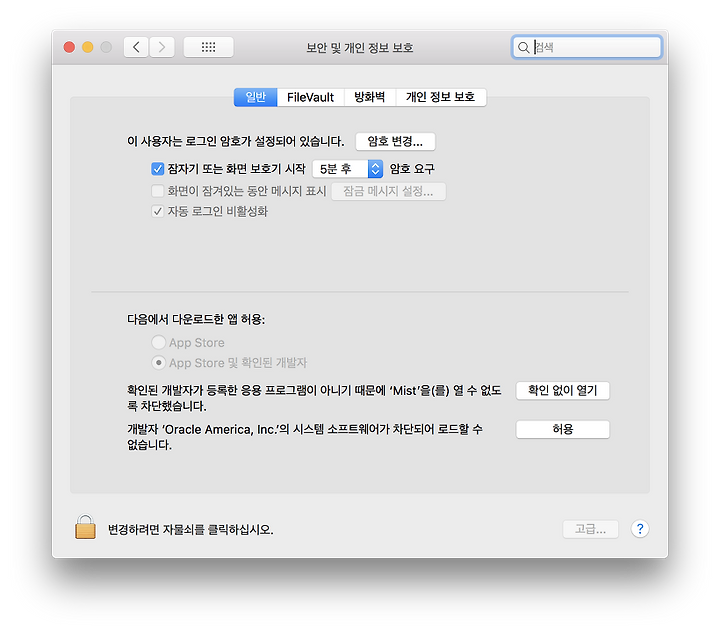Viewport: 720px width, 632px height.
Task: Click the window title 보안 및 개인 정보 보호
Action: click(x=360, y=48)
